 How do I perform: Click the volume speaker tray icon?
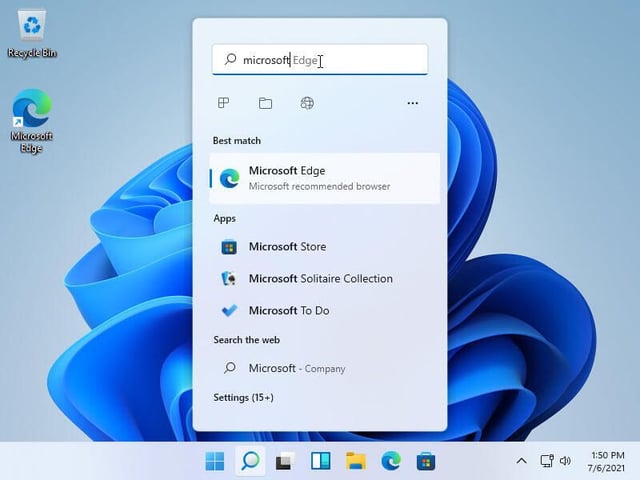(x=565, y=461)
